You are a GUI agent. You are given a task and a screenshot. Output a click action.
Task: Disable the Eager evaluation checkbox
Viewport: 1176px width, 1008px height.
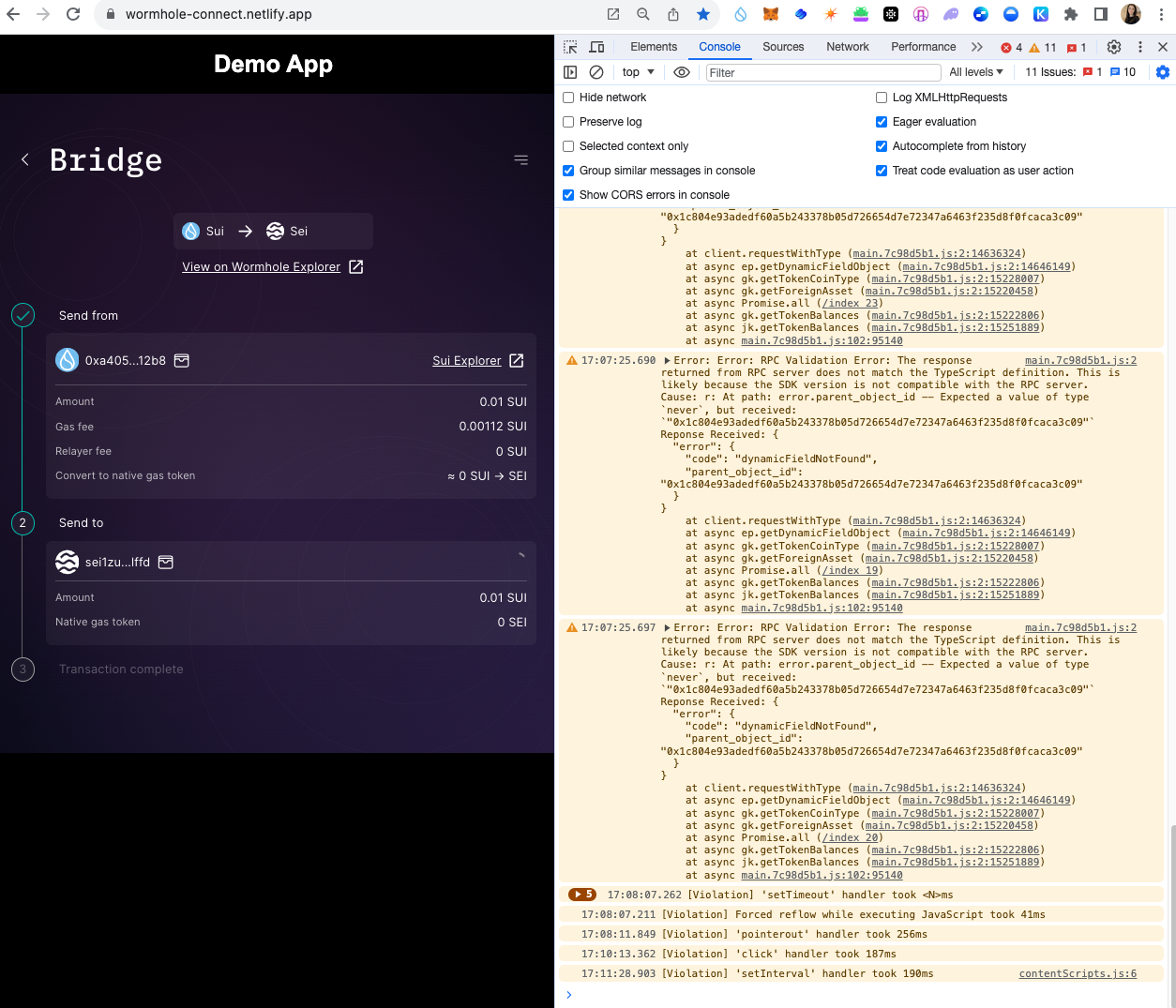(x=882, y=121)
